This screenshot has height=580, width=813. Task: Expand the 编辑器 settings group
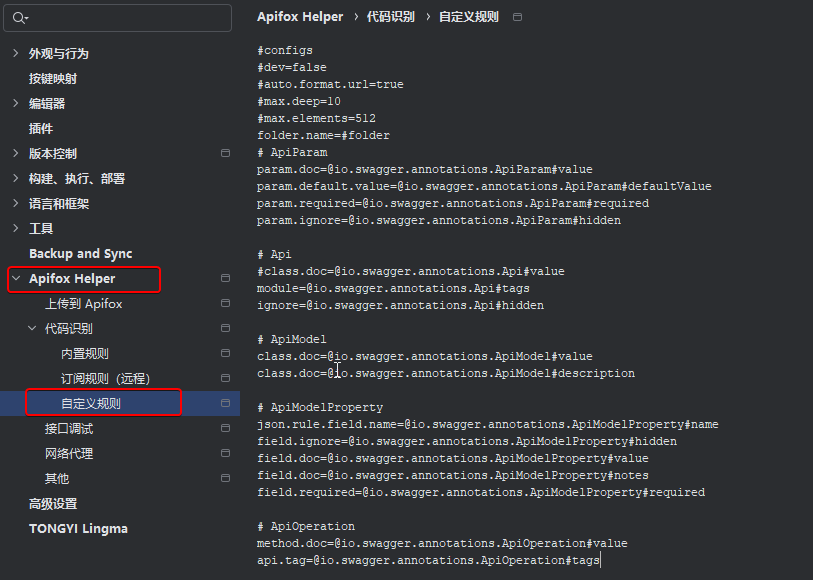tap(16, 103)
